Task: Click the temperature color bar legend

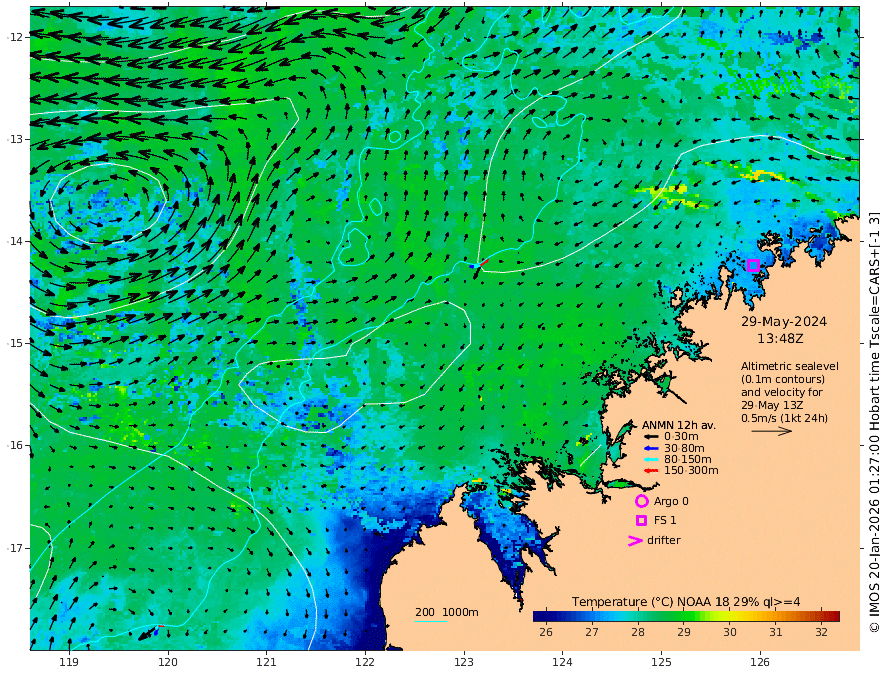Action: (x=686, y=616)
